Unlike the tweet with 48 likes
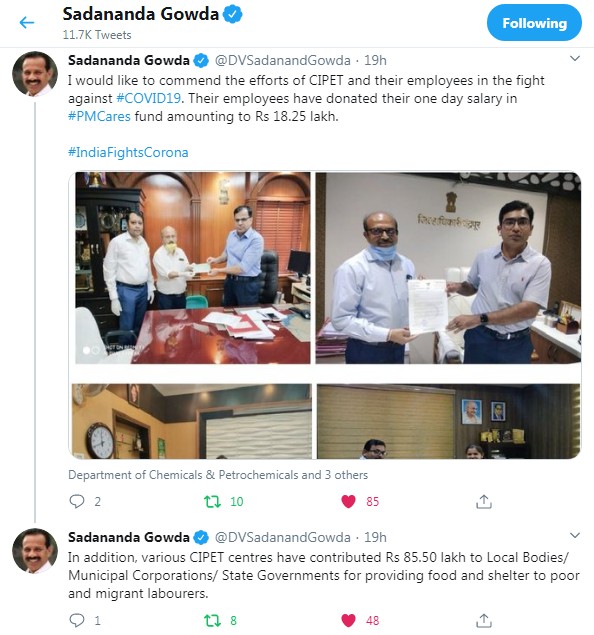594x635 pixels. pyautogui.click(x=348, y=620)
